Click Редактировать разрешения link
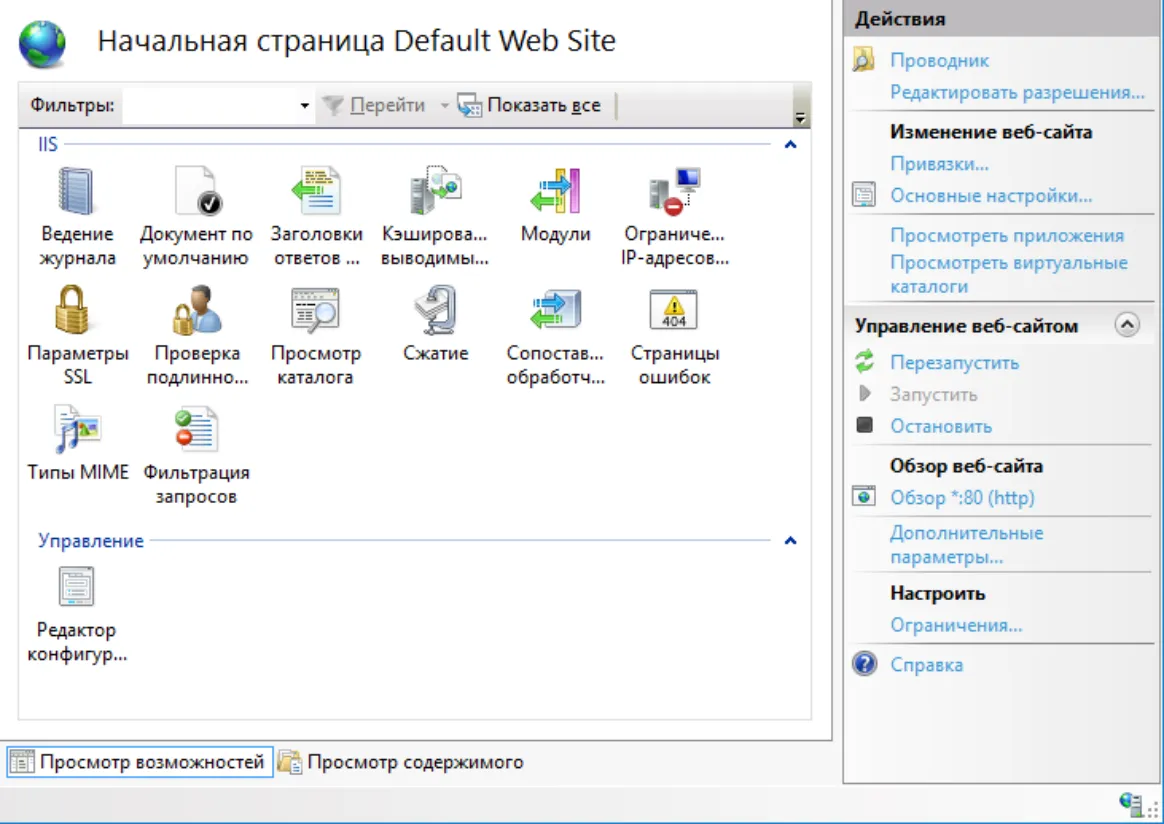This screenshot has height=824, width=1164. 1017,92
